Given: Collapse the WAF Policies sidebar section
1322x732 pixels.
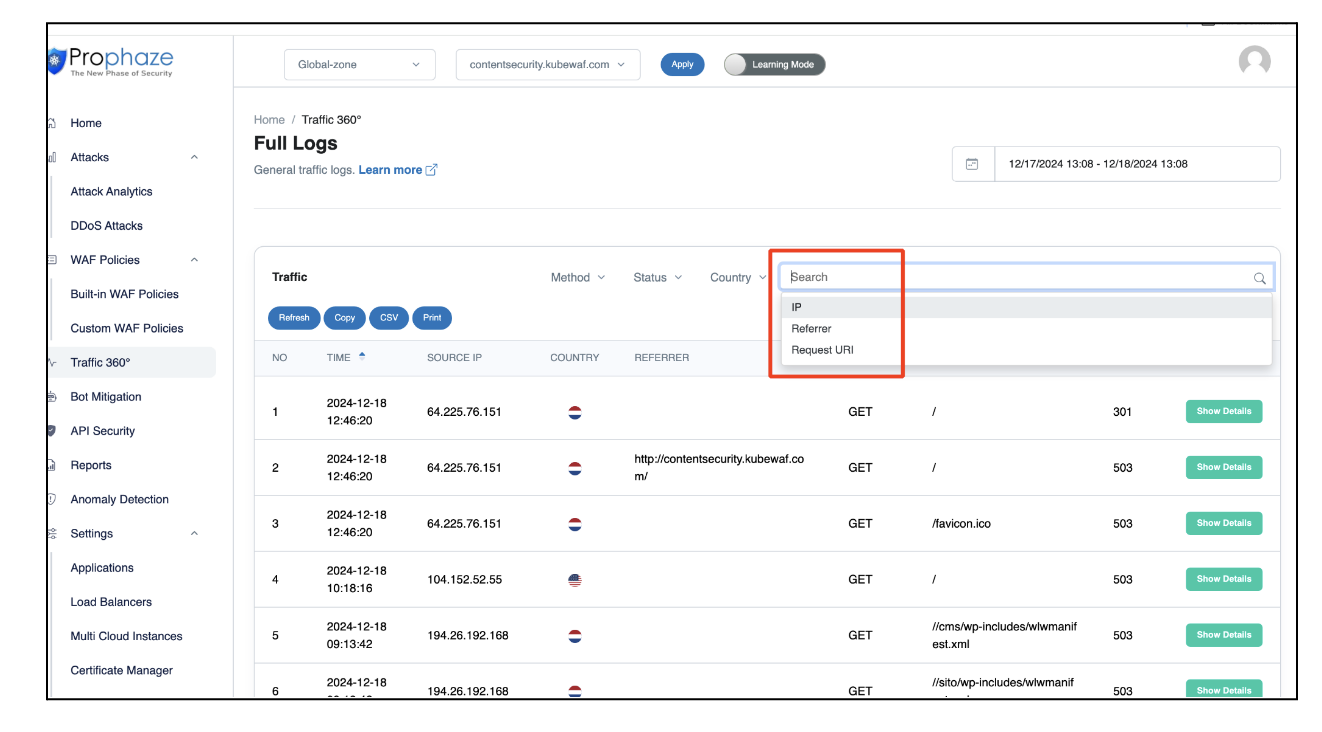Looking at the screenshot, I should 194,260.
